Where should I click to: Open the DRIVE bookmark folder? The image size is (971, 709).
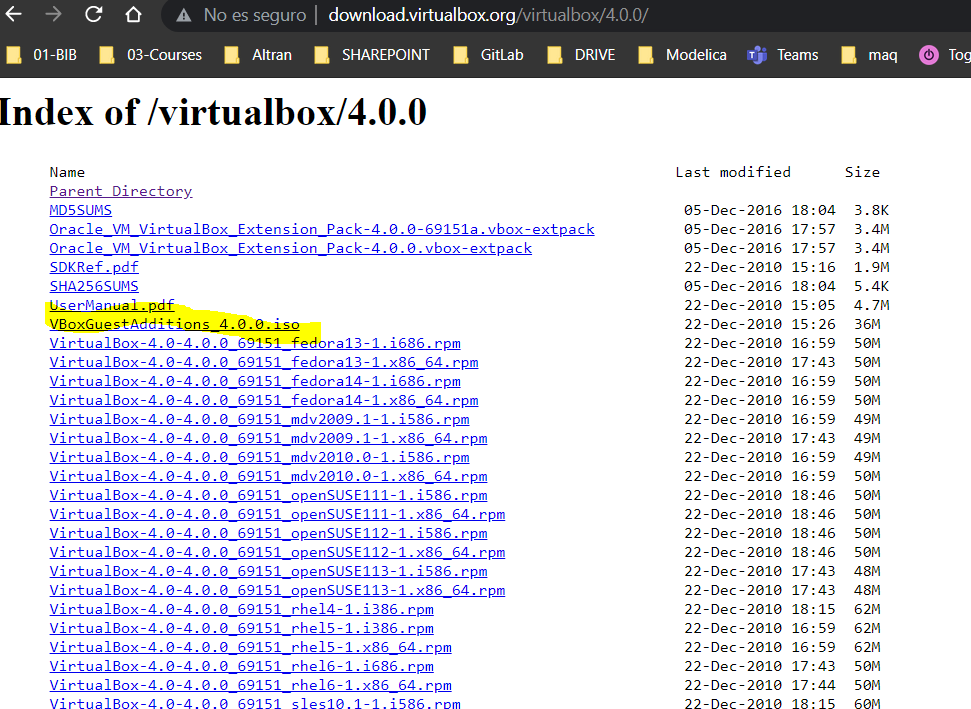pos(581,55)
